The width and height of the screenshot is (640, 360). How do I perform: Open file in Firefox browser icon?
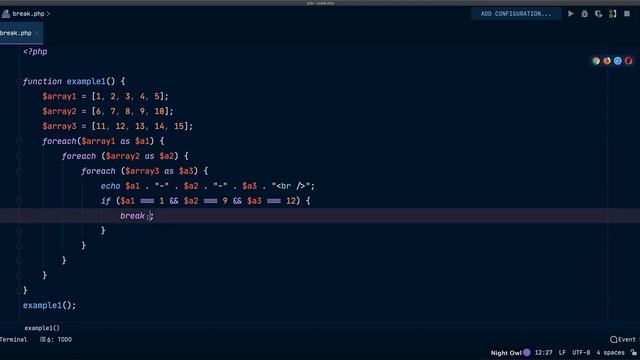pyautogui.click(x=607, y=61)
